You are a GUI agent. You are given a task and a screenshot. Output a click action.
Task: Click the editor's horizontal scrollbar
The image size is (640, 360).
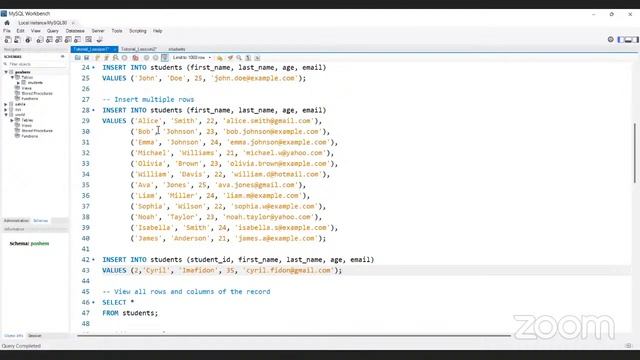tap(294, 335)
